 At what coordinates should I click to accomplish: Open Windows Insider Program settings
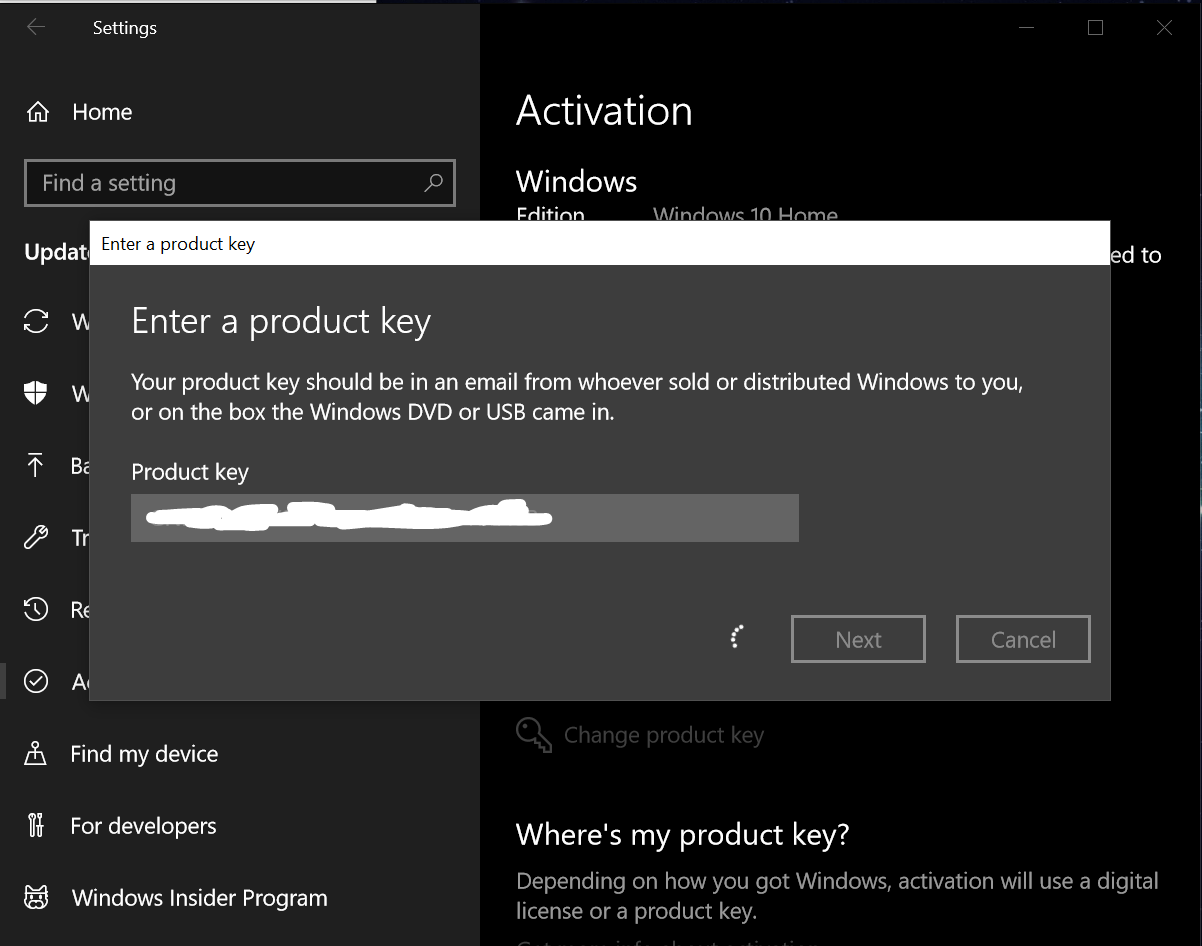pyautogui.click(x=200, y=898)
